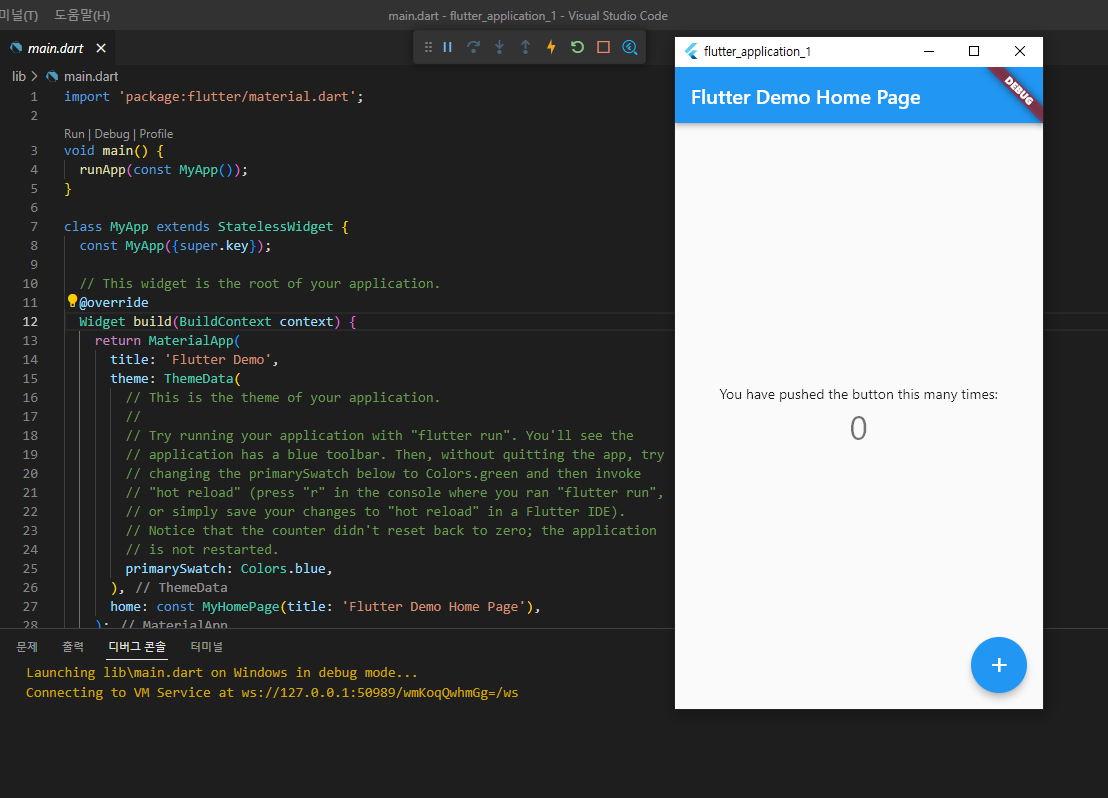1108x798 pixels.
Task: Click the Run code lens link
Action: pyautogui.click(x=74, y=134)
